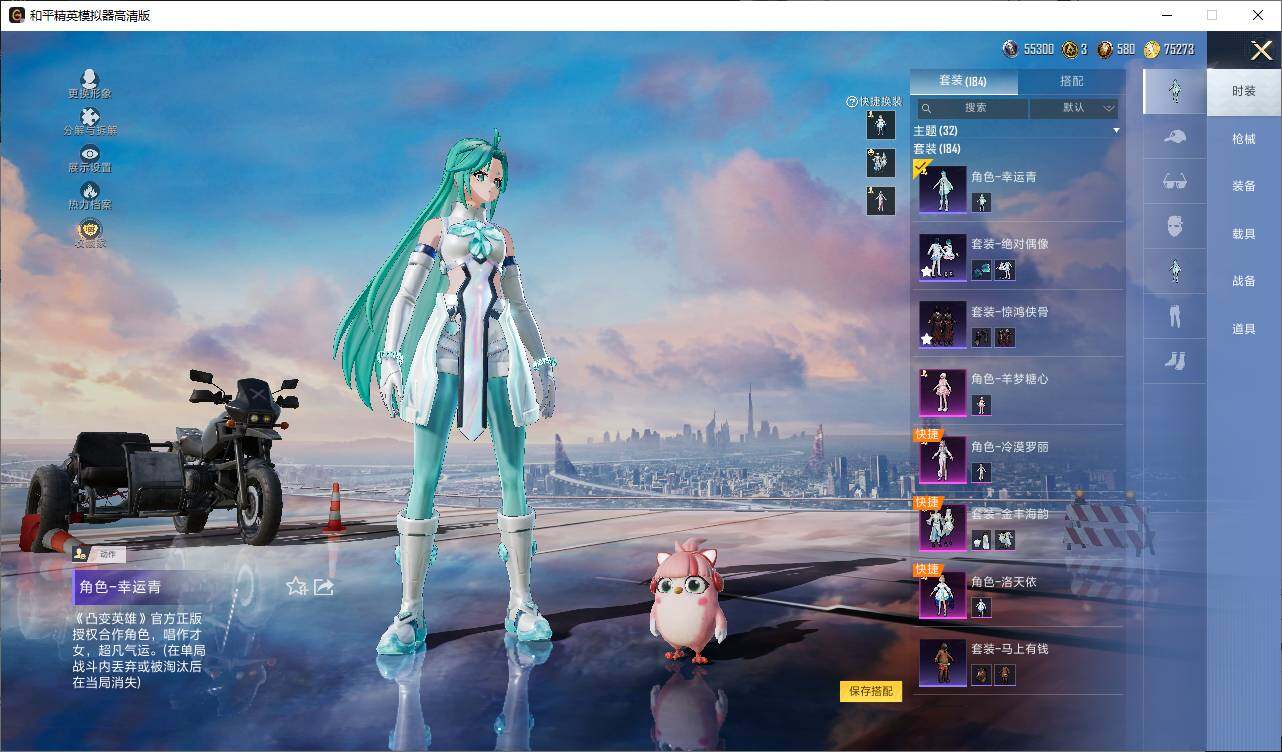Click the badge currency icon beside 580
The width and height of the screenshot is (1282, 752).
click(x=1105, y=49)
